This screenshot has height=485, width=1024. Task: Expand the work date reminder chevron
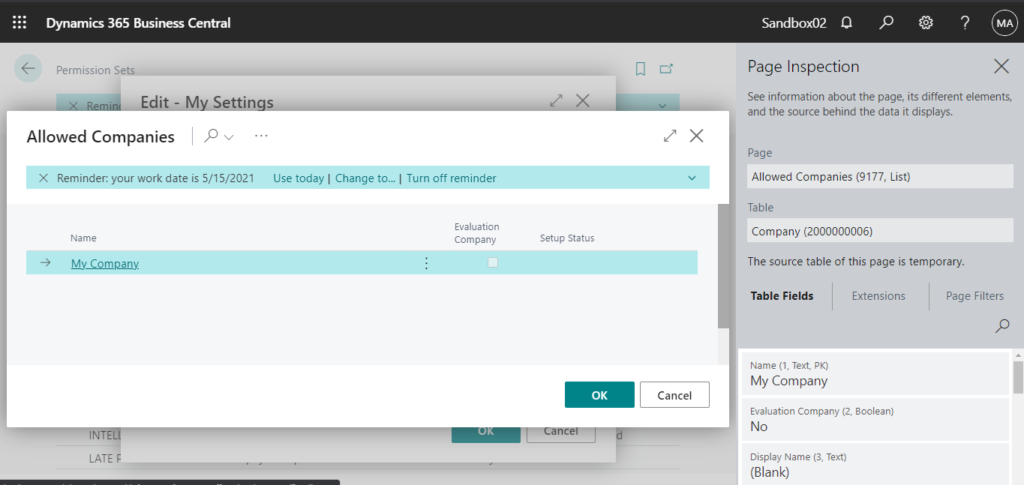[692, 178]
